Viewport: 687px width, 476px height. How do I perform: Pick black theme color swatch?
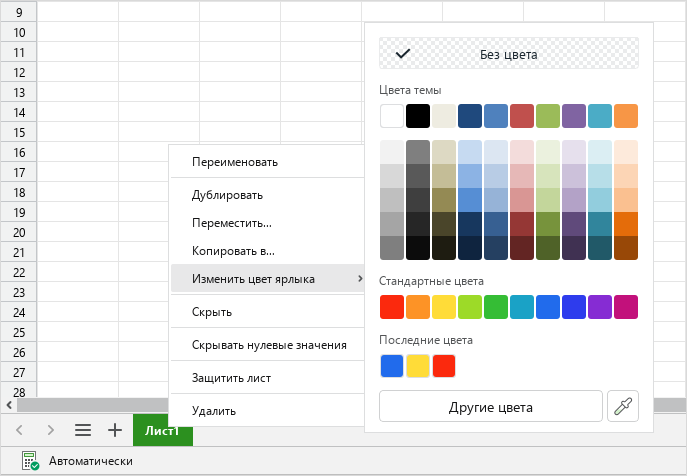click(418, 116)
